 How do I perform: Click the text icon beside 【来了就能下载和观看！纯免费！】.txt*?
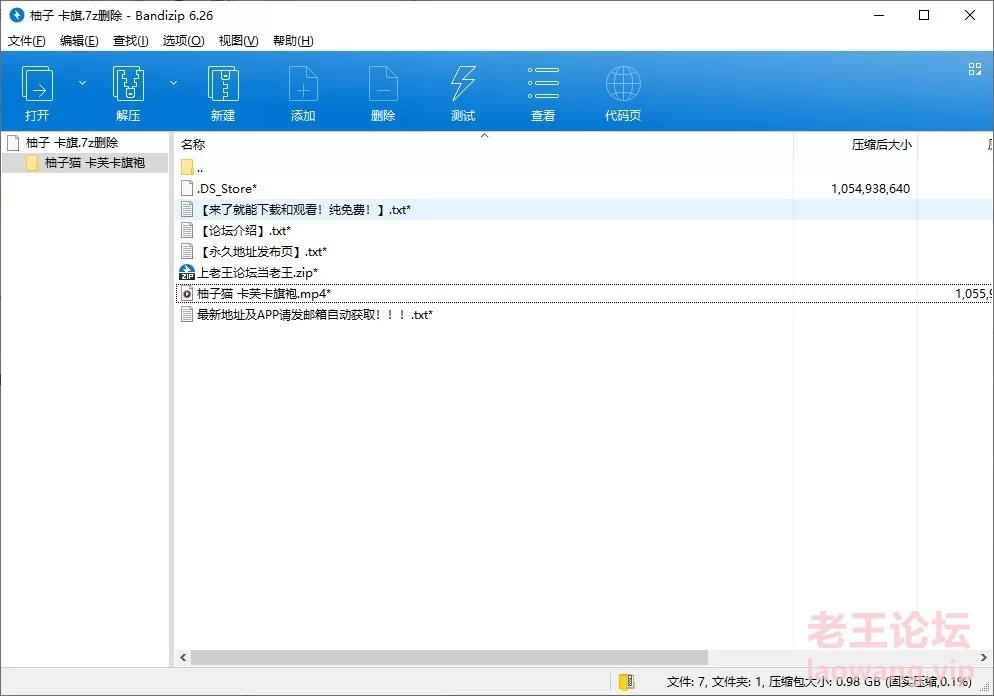click(187, 209)
